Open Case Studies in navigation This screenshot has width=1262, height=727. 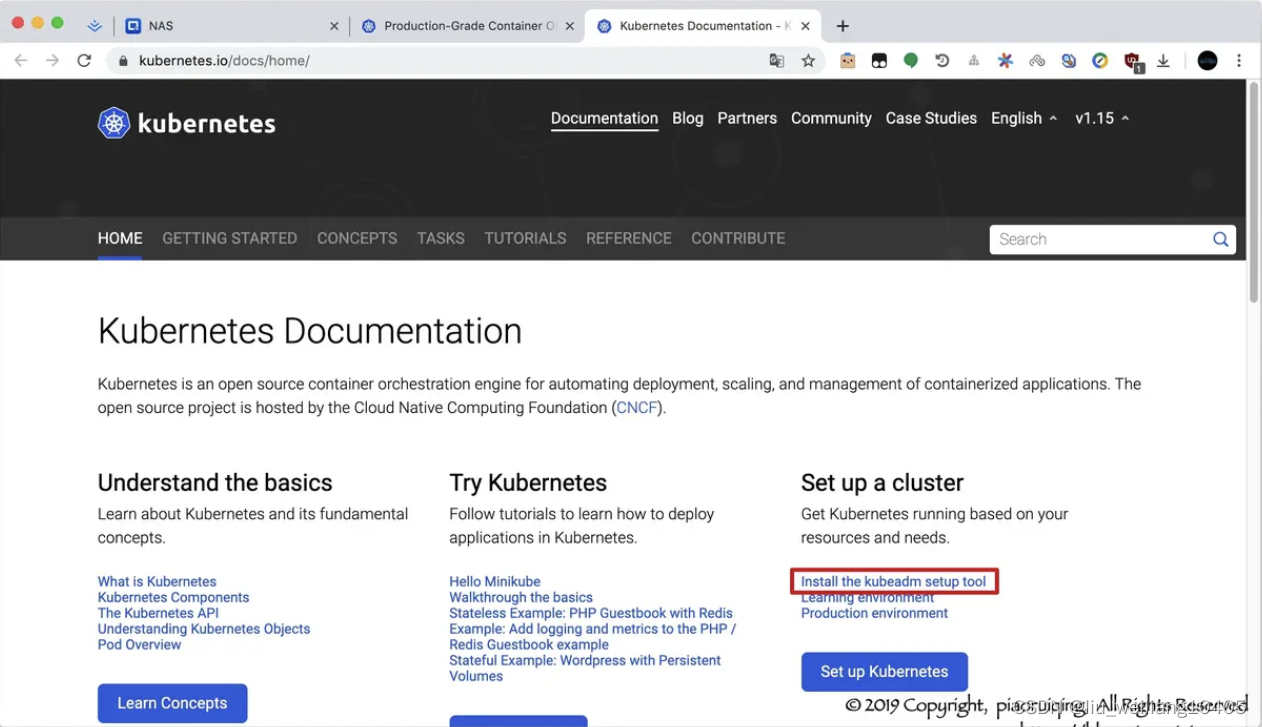(x=931, y=118)
